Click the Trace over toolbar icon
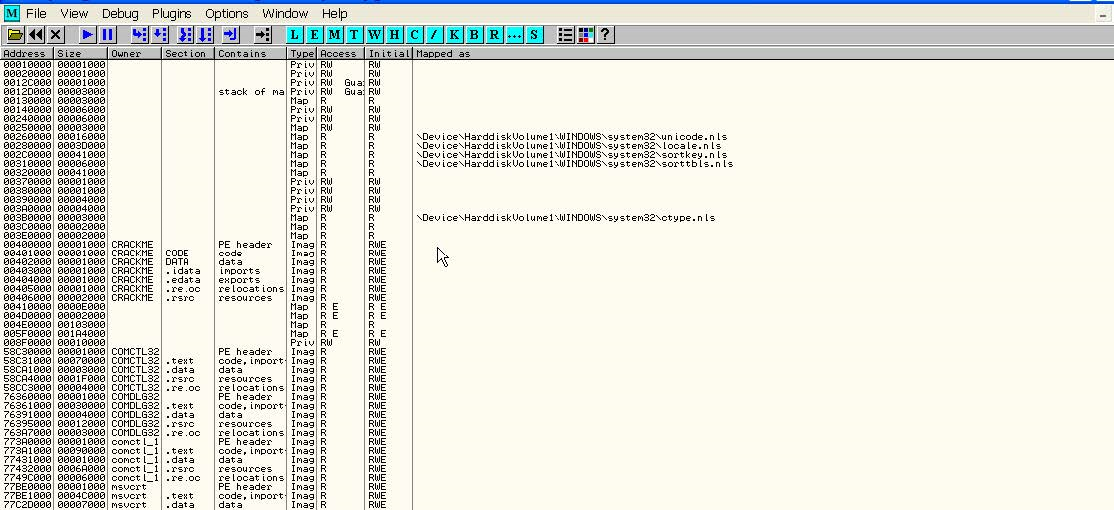 pyautogui.click(x=205, y=35)
